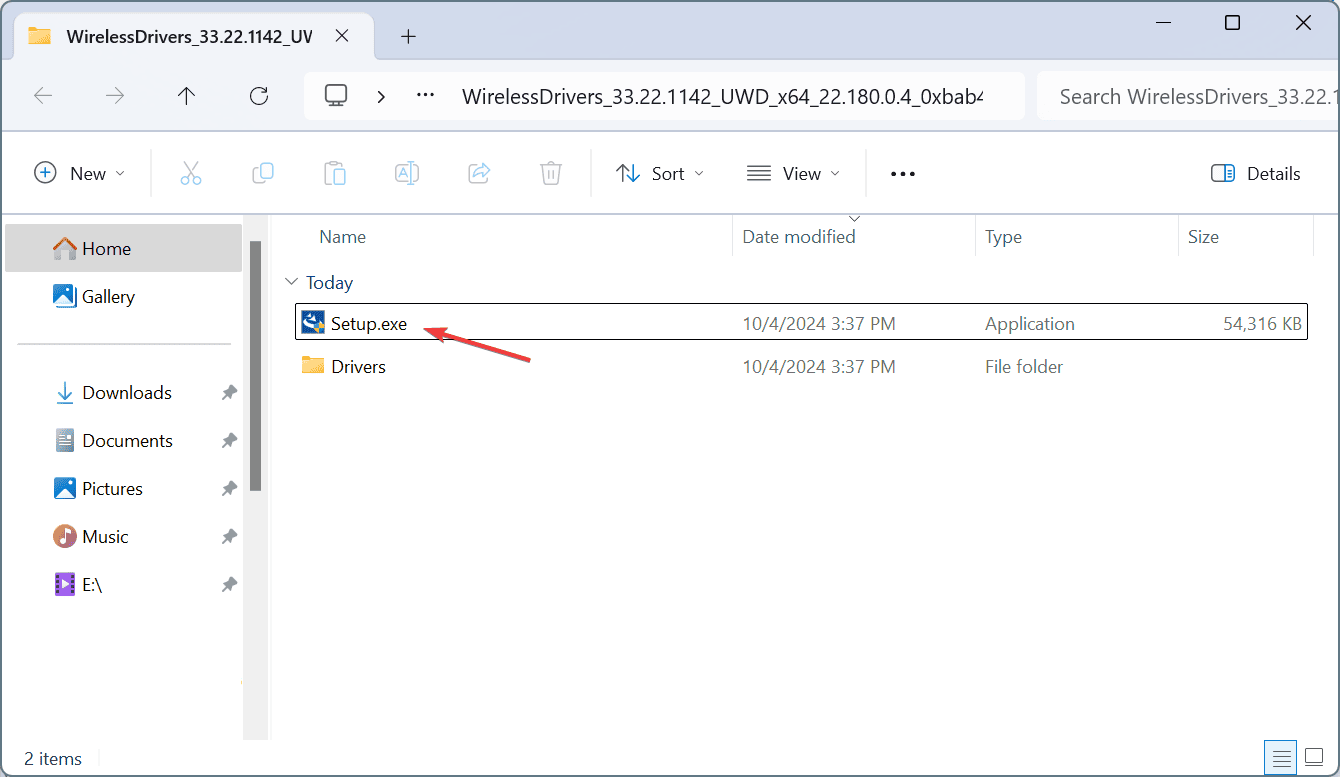Add a new tab

[408, 37]
